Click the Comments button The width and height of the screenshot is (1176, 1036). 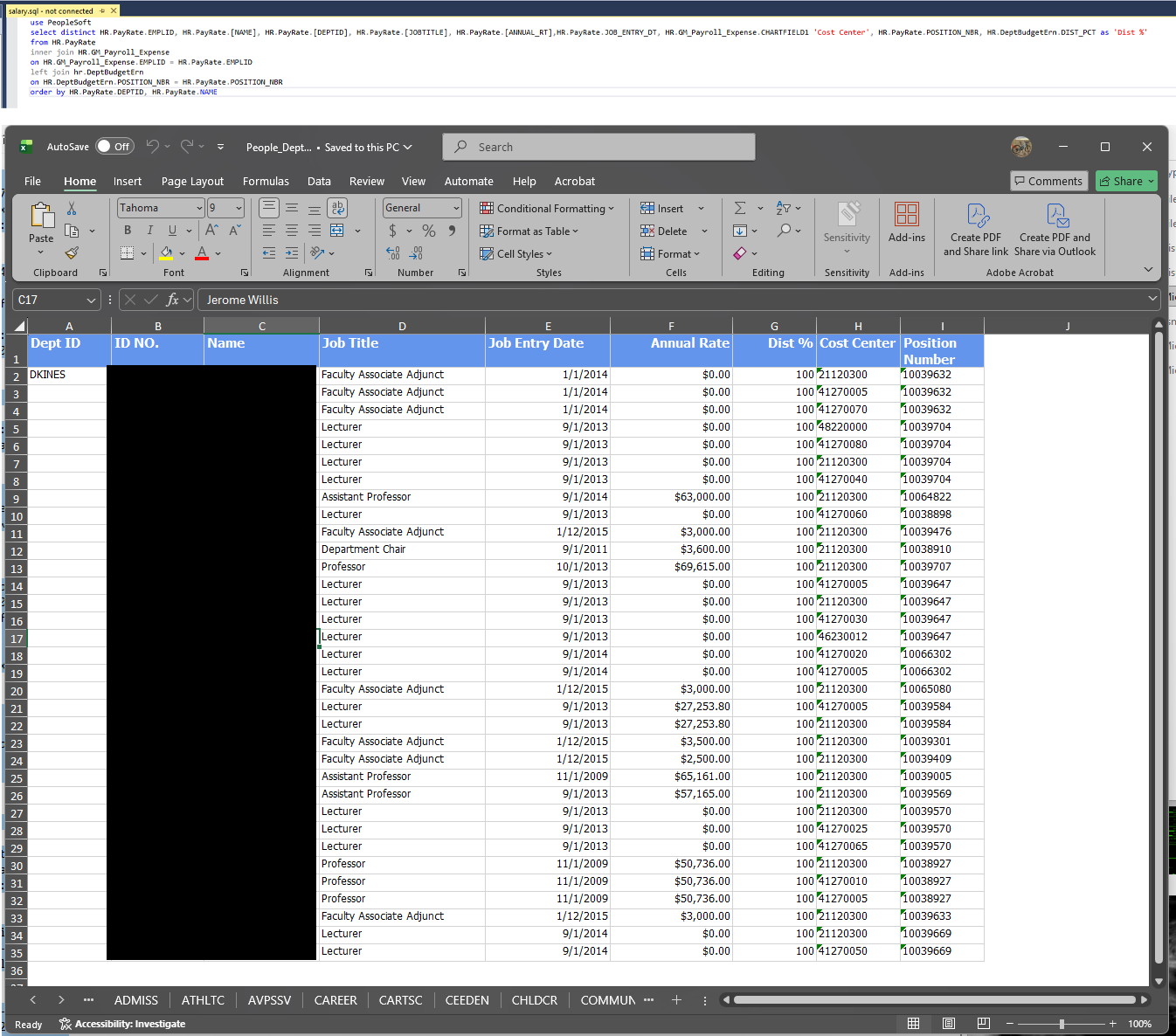[x=1049, y=181]
